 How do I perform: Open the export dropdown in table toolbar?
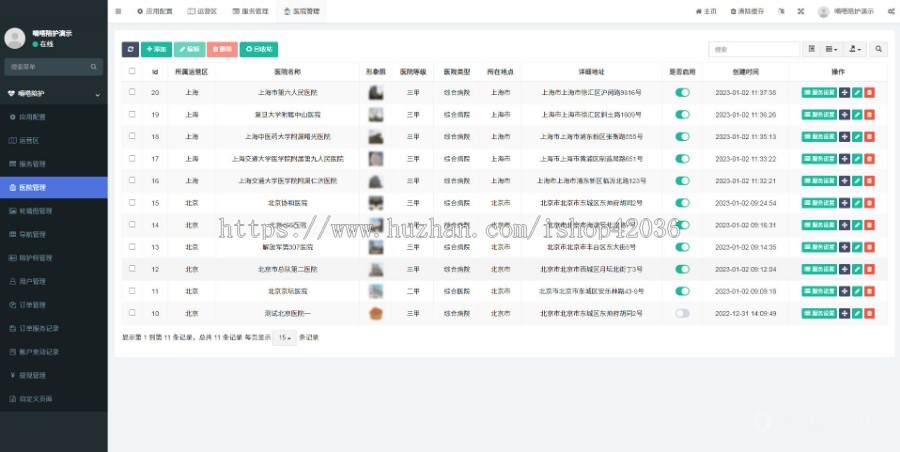coord(856,49)
